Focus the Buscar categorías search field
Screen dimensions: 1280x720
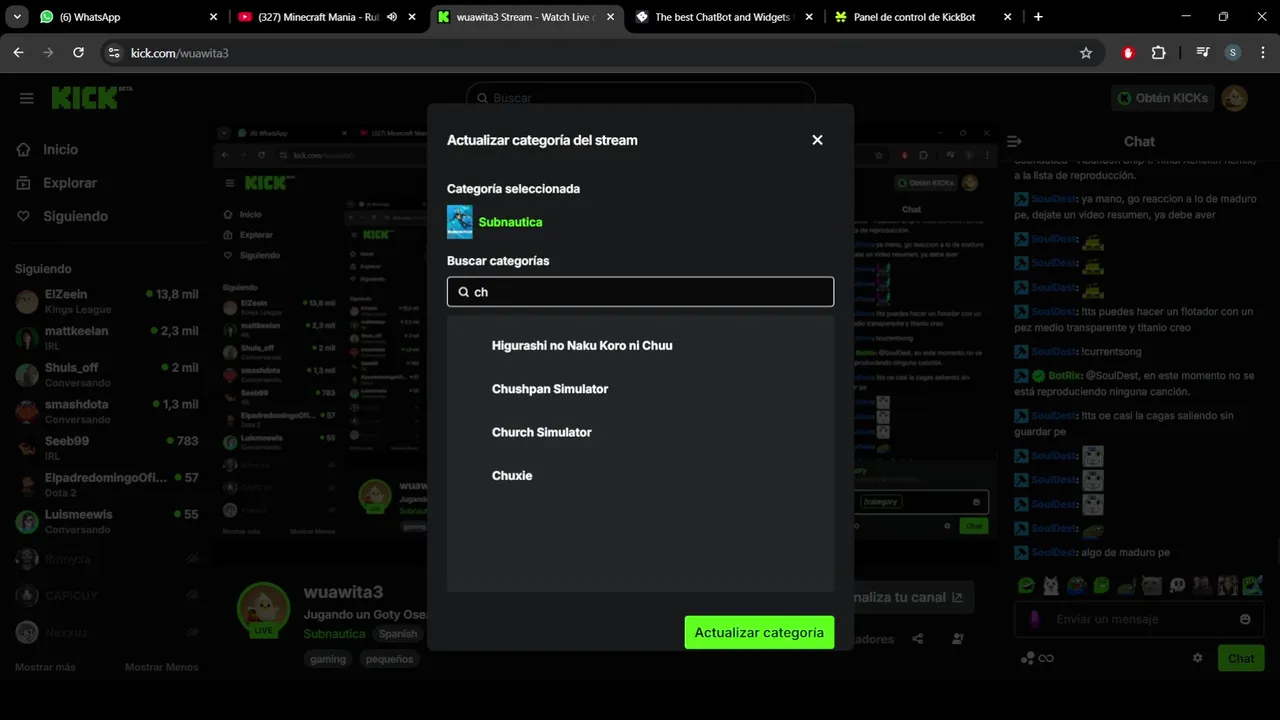pyautogui.click(x=640, y=292)
